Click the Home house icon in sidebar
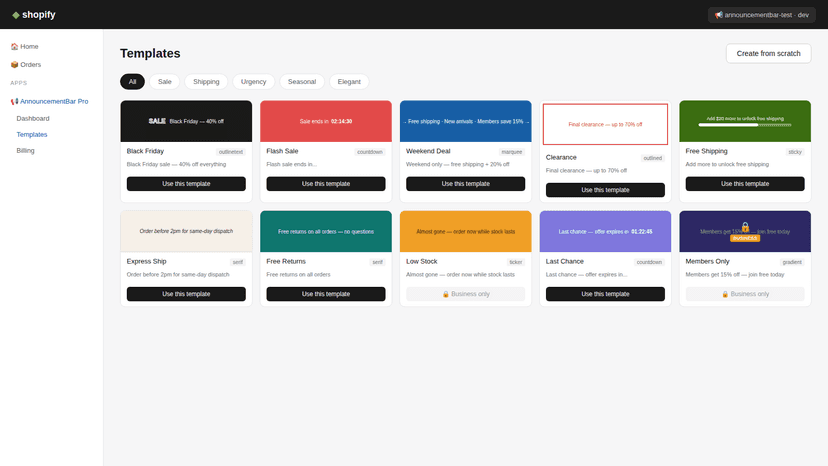The width and height of the screenshot is (828, 466). tap(14, 46)
